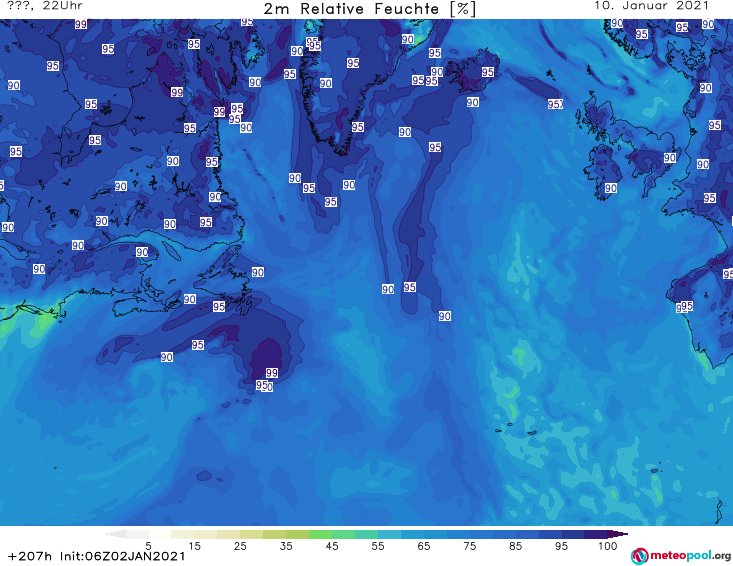Image resolution: width=733 pixels, height=566 pixels.
Task: Pick the teal color bar segment between 45 and 55
Action: click(x=366, y=534)
